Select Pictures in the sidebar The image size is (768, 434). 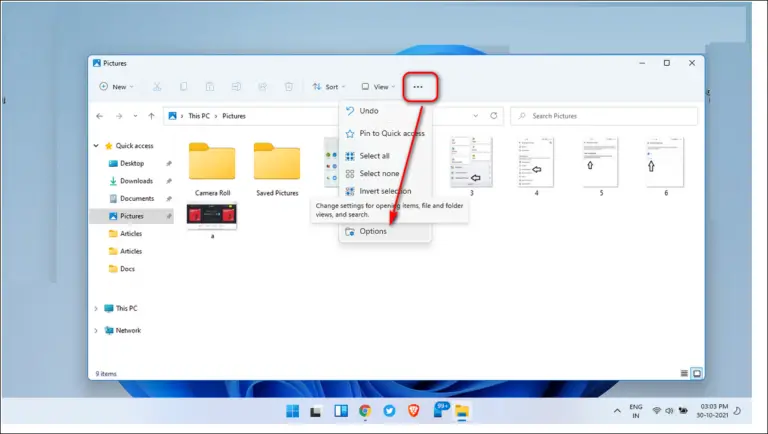(x=132, y=216)
